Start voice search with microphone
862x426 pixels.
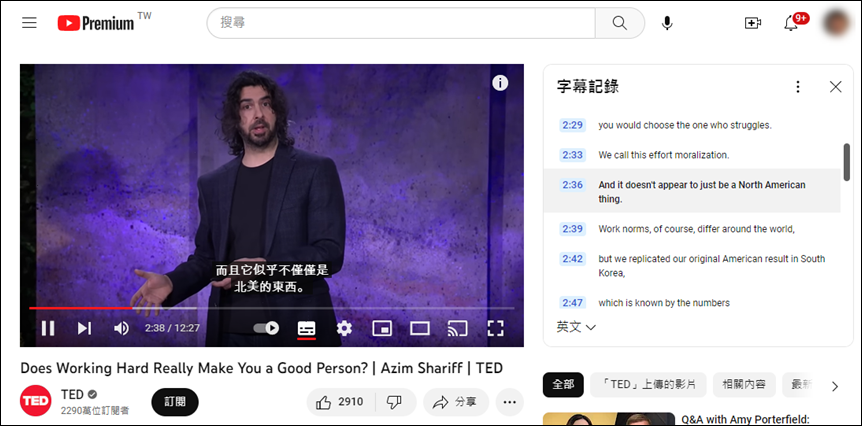pos(667,23)
